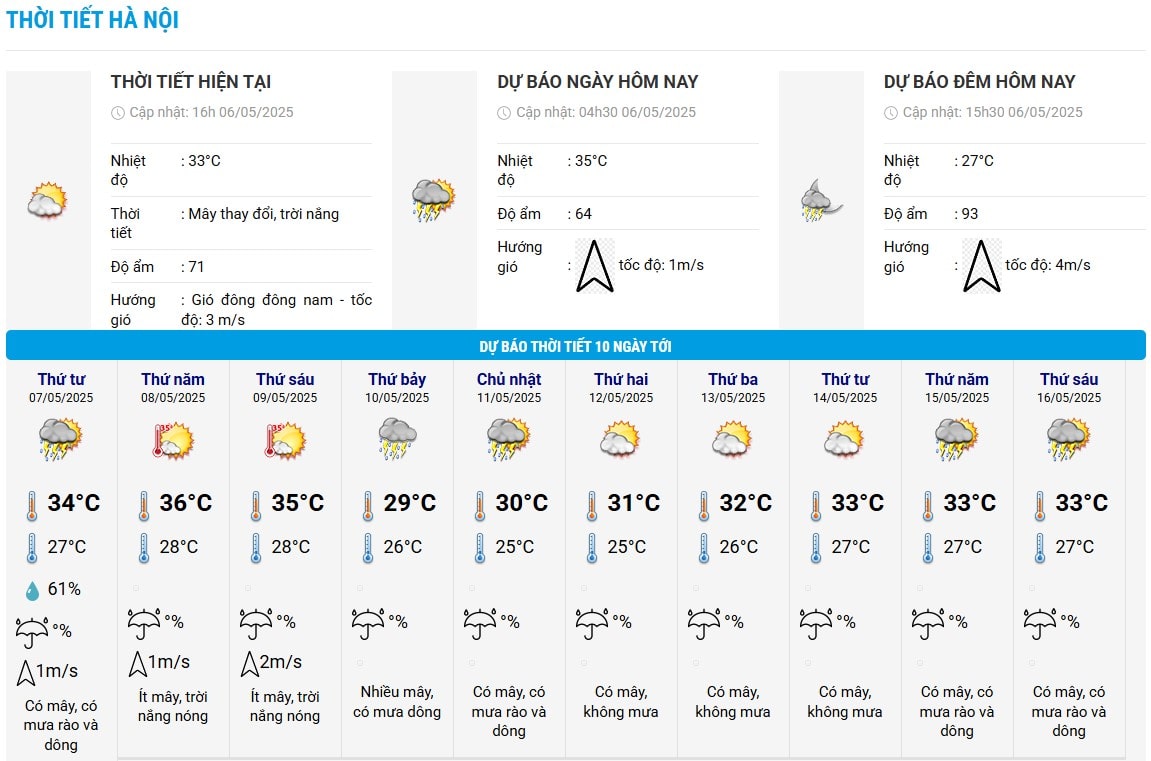Click wind direction arrow in tonight's forecast

[x=981, y=266]
